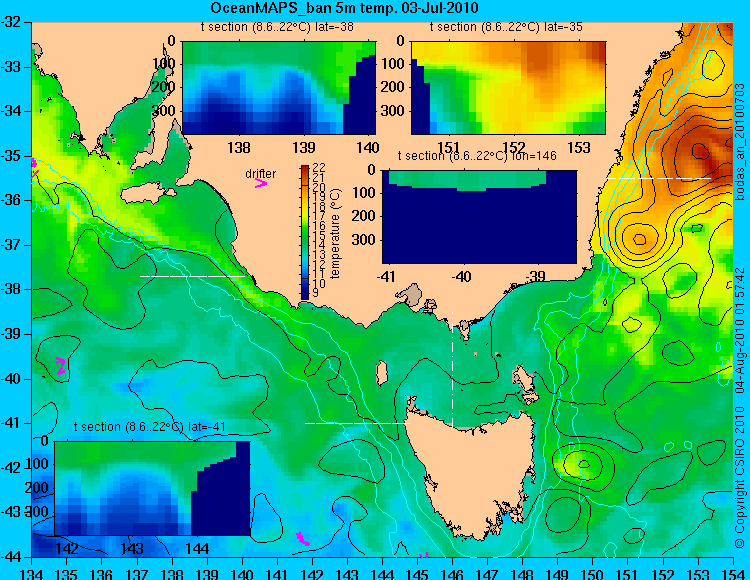This screenshot has width=750, height=580.
Task: Click the white dashed section line at latitude -35
Action: click(659, 178)
